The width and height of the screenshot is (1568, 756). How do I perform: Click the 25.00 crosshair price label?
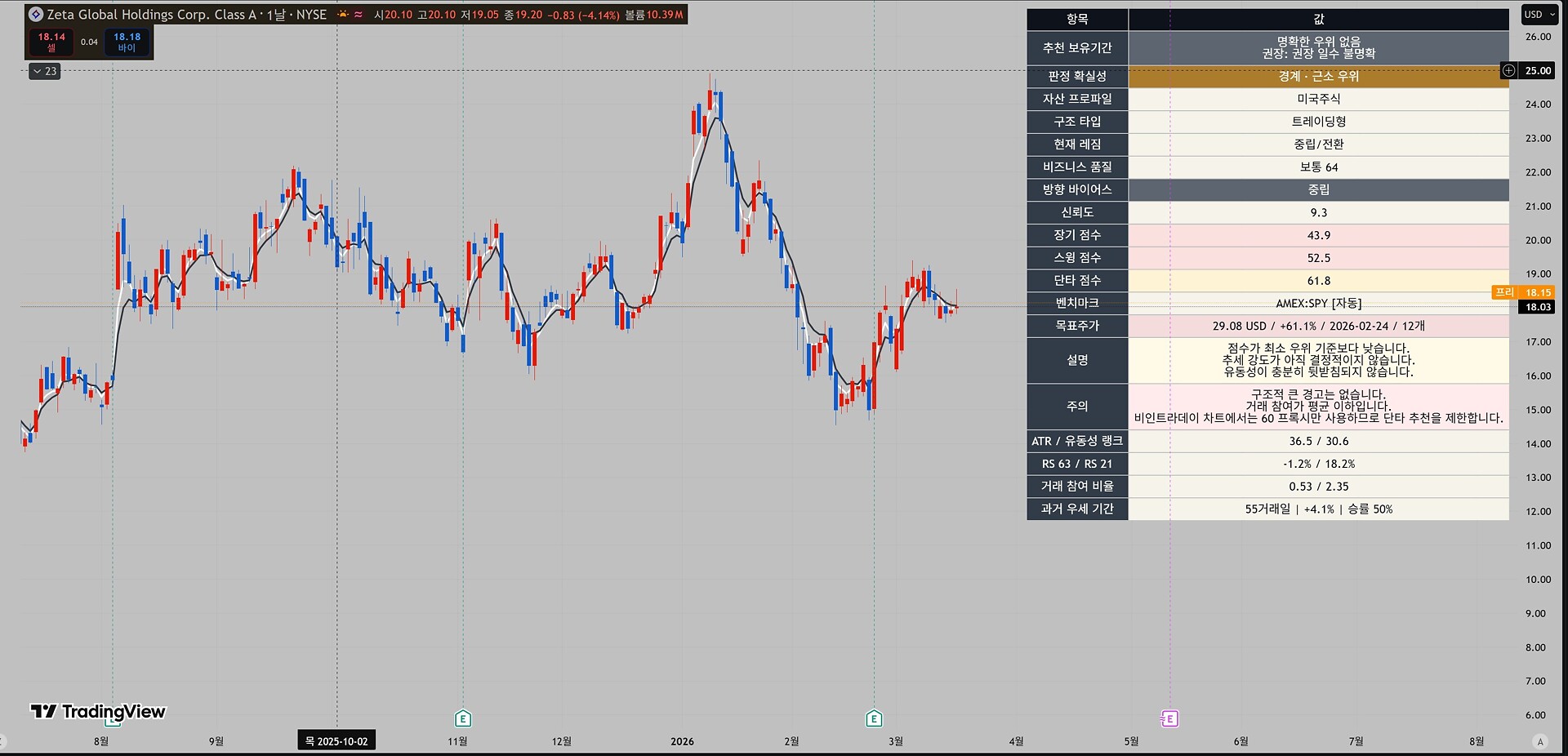1538,71
